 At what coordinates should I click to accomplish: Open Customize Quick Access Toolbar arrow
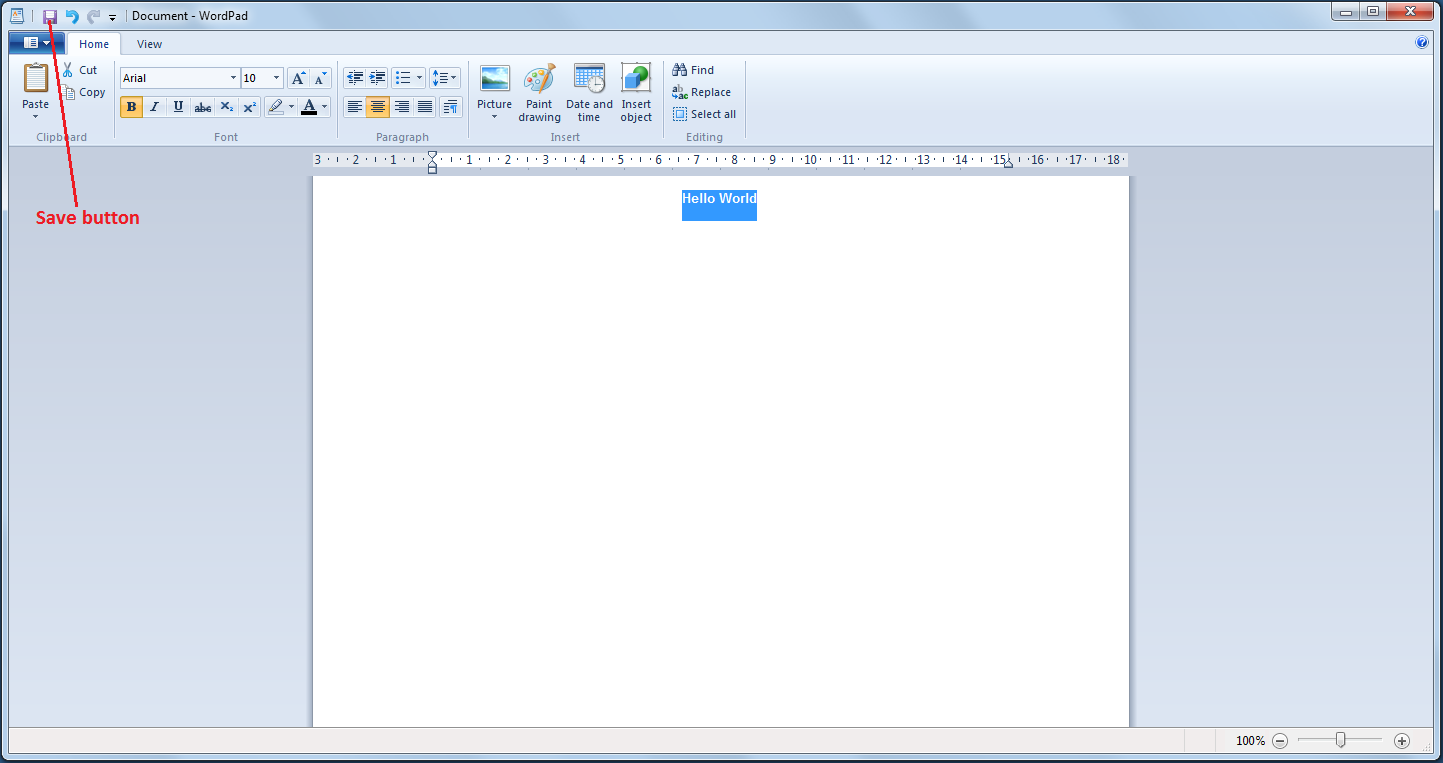click(x=112, y=17)
